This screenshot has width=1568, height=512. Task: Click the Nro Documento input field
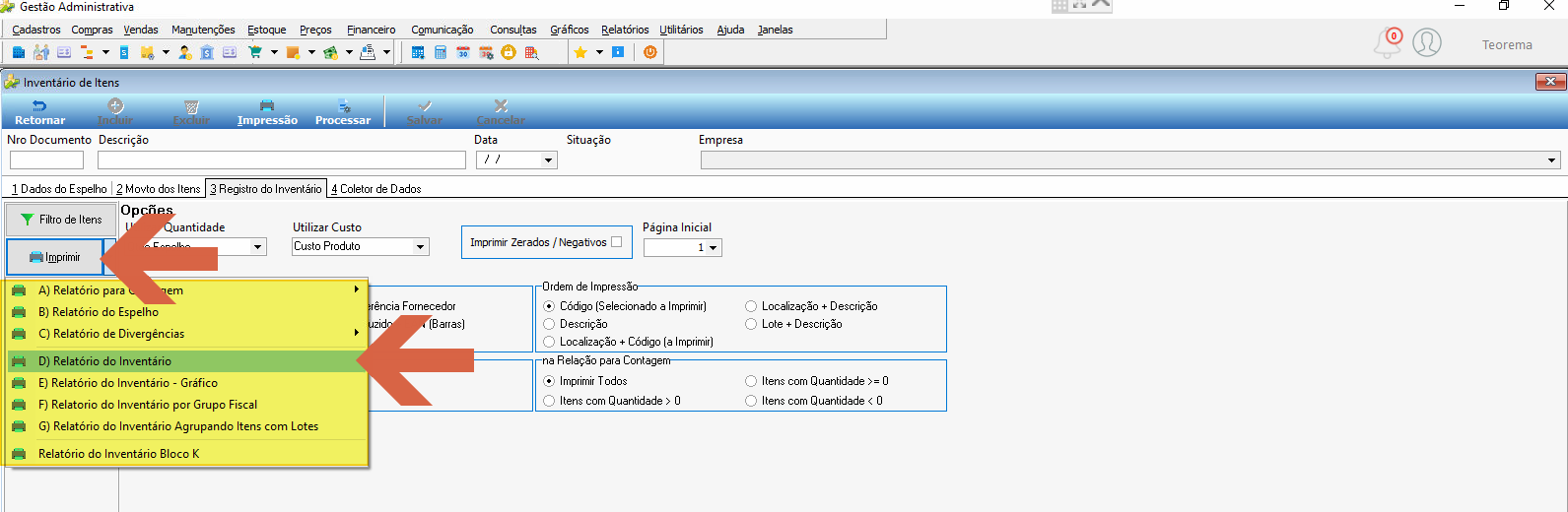[x=46, y=160]
